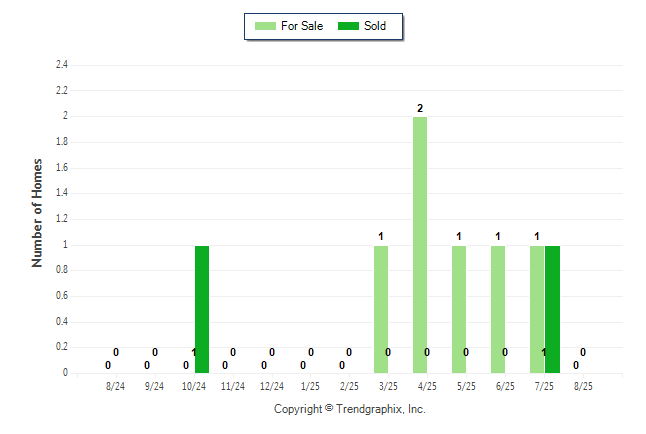The height and width of the screenshot is (434, 646).
Task: Click the 2.4 y-axis tick label
Action: coord(62,65)
